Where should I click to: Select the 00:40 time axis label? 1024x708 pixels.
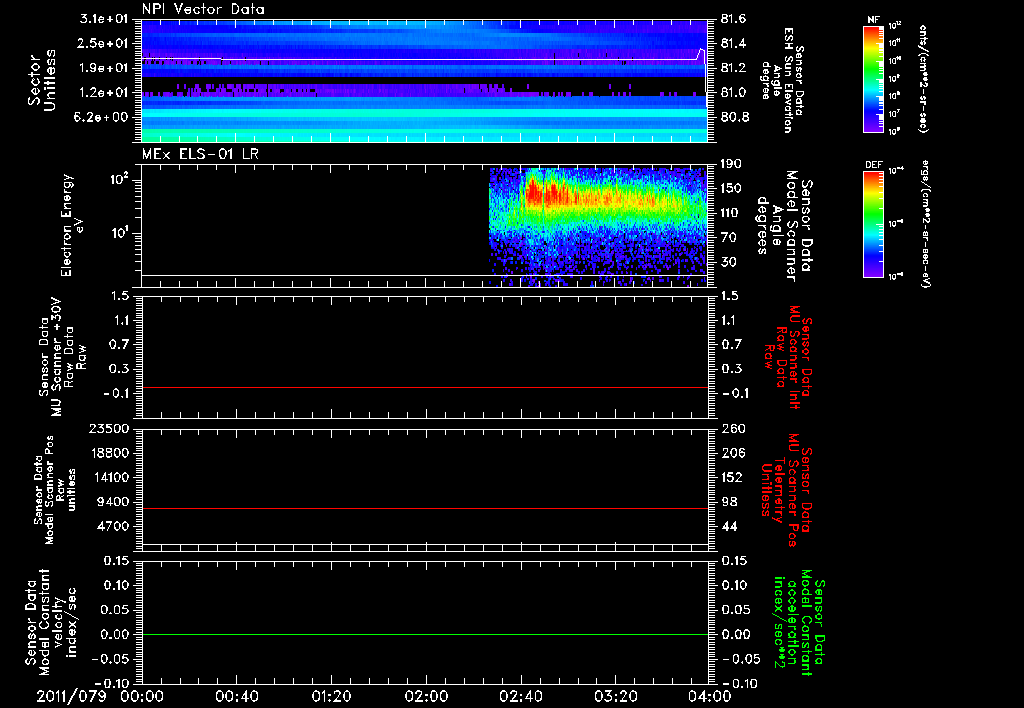click(x=236, y=696)
